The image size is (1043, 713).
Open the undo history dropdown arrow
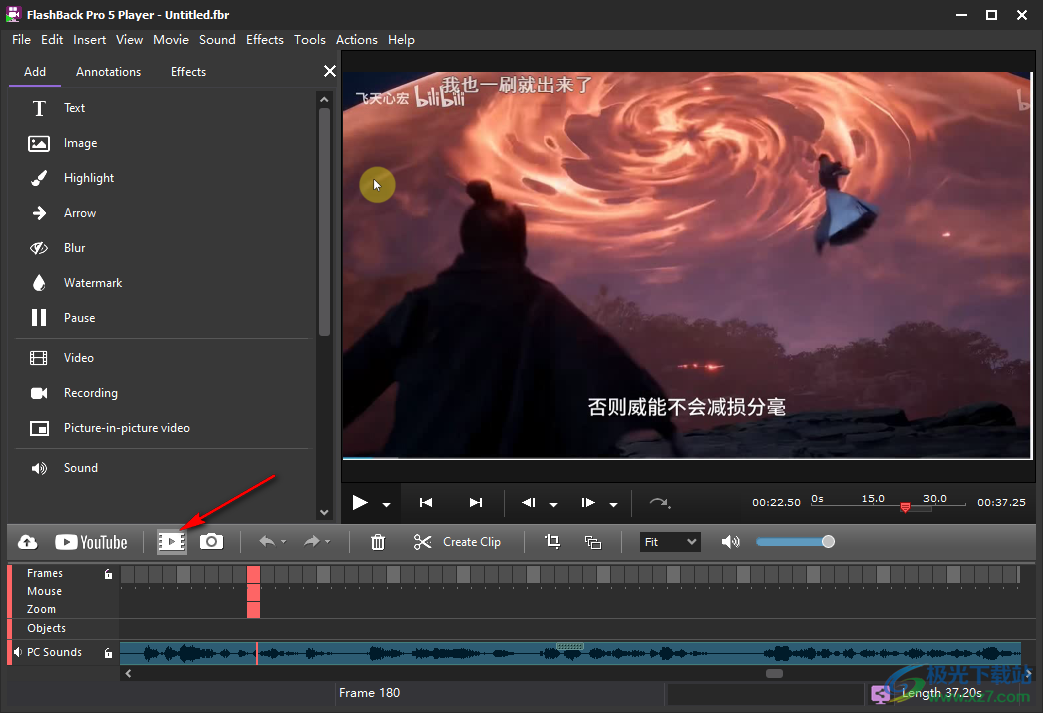point(283,542)
